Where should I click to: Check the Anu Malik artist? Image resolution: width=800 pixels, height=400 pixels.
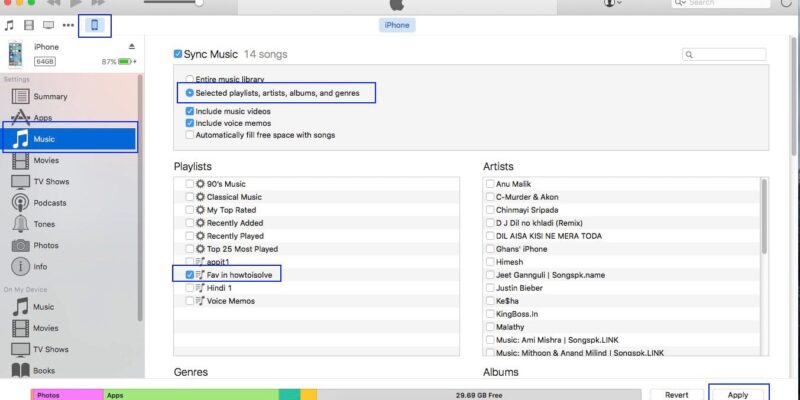tap(490, 184)
